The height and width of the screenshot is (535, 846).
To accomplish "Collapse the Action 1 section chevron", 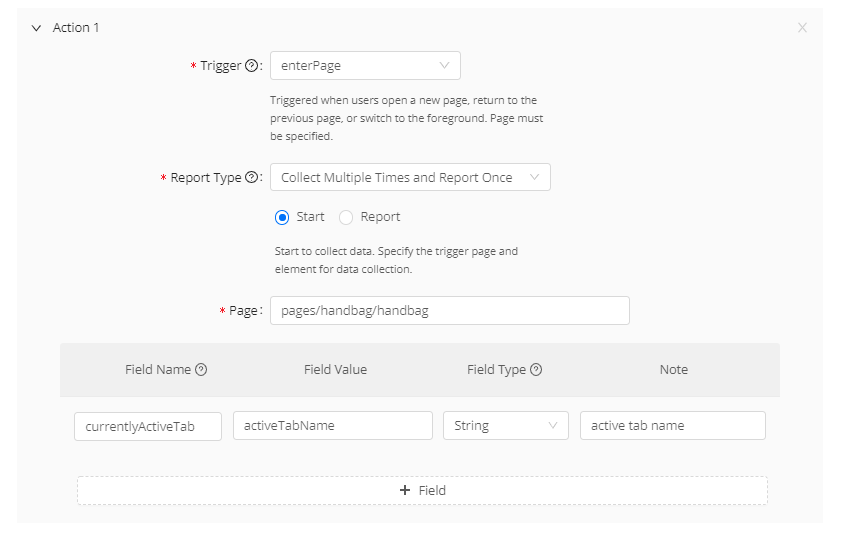I will [x=36, y=28].
